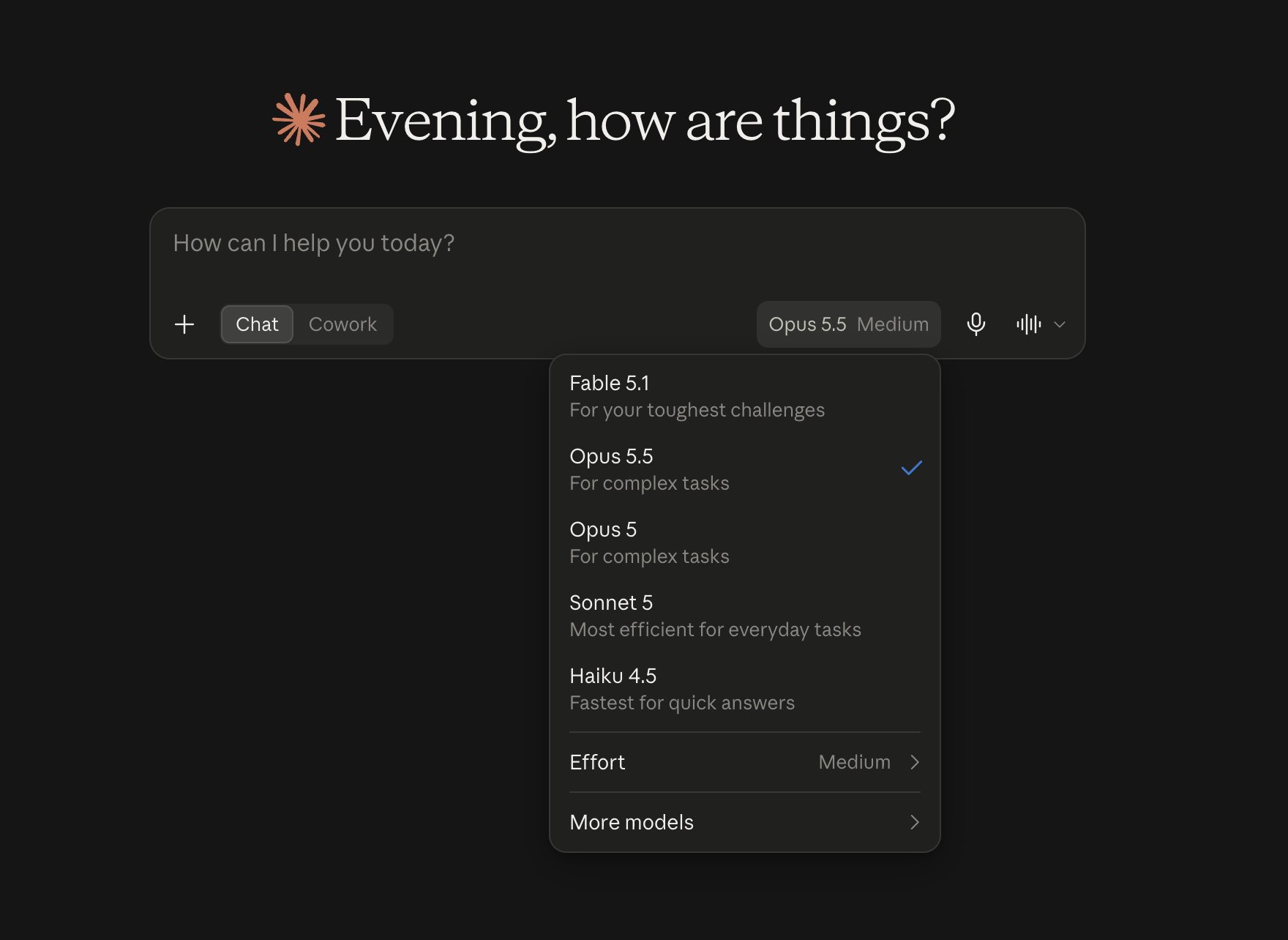Start voice mode with waveform icon

tap(1028, 324)
